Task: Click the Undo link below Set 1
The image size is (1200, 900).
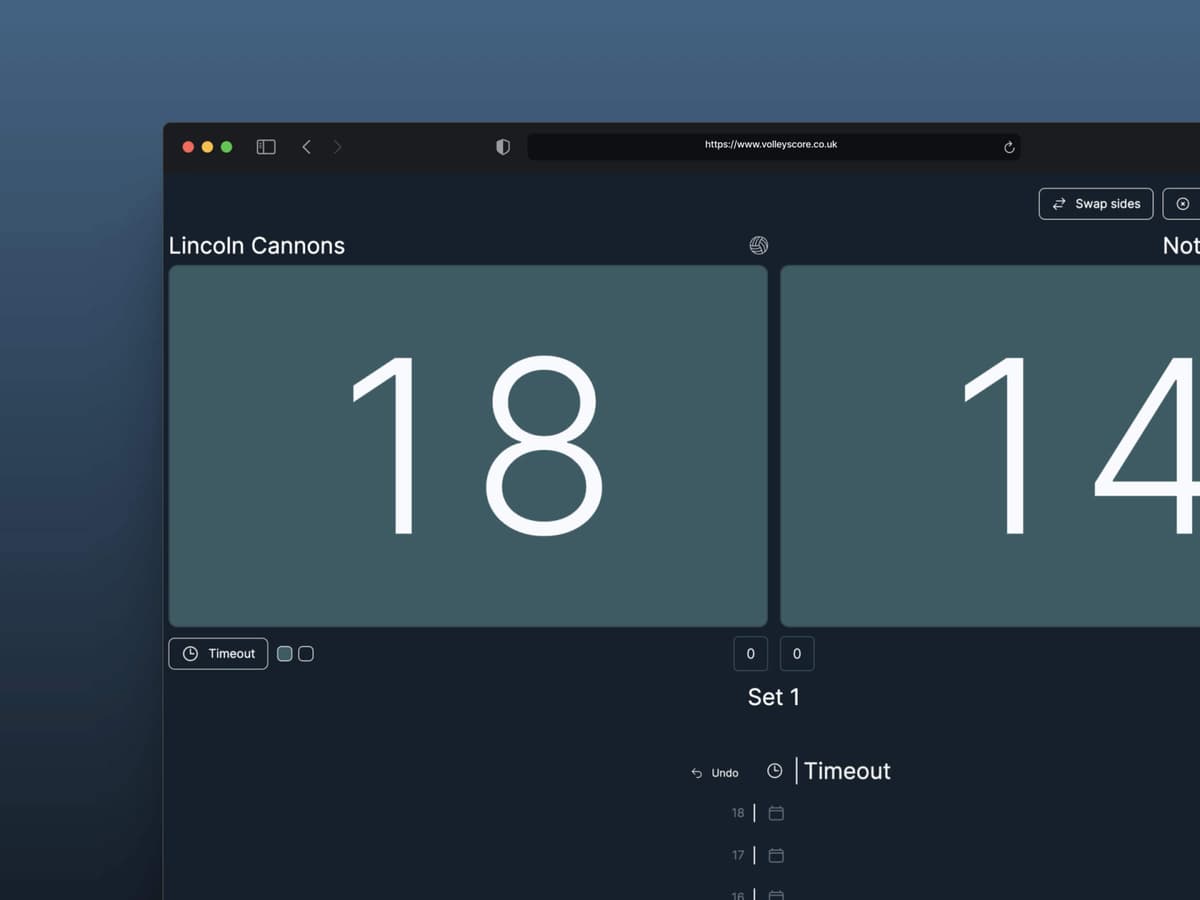Action: pos(724,772)
